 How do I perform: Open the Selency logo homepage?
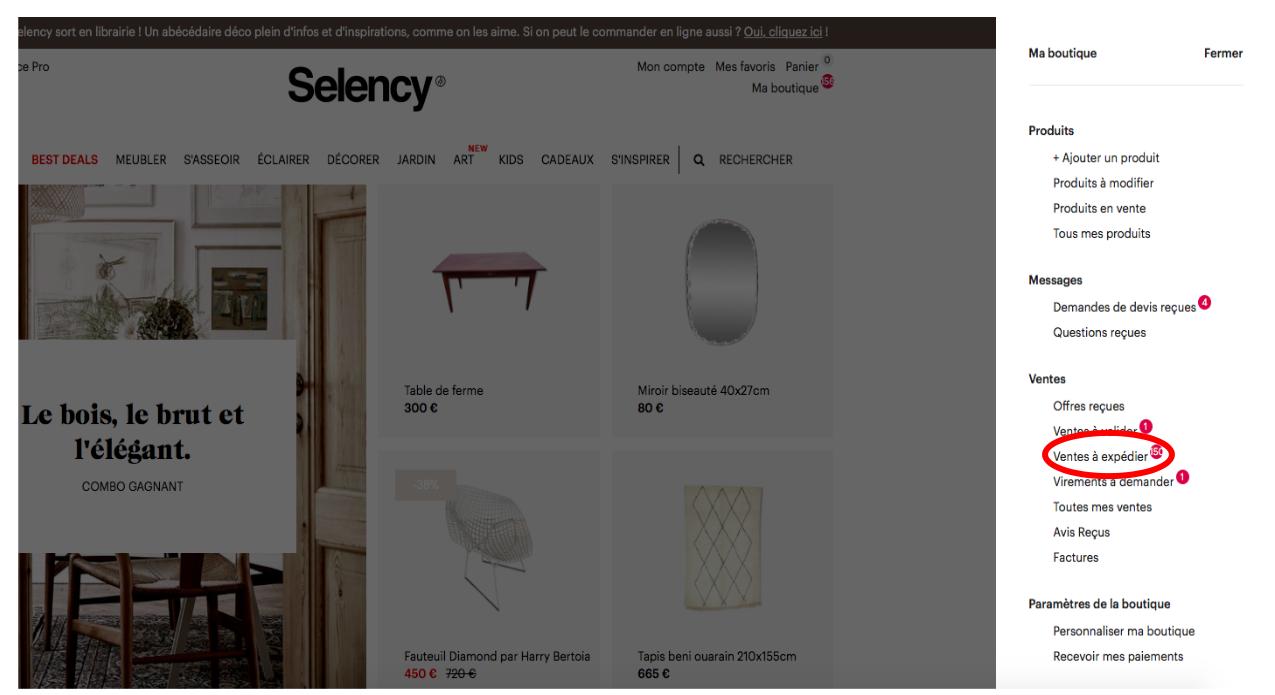coord(366,87)
